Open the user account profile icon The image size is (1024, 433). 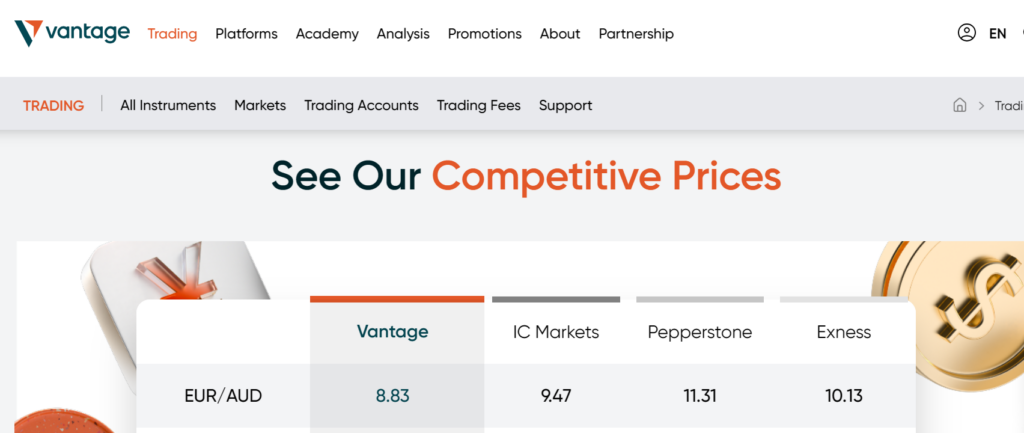coord(966,33)
